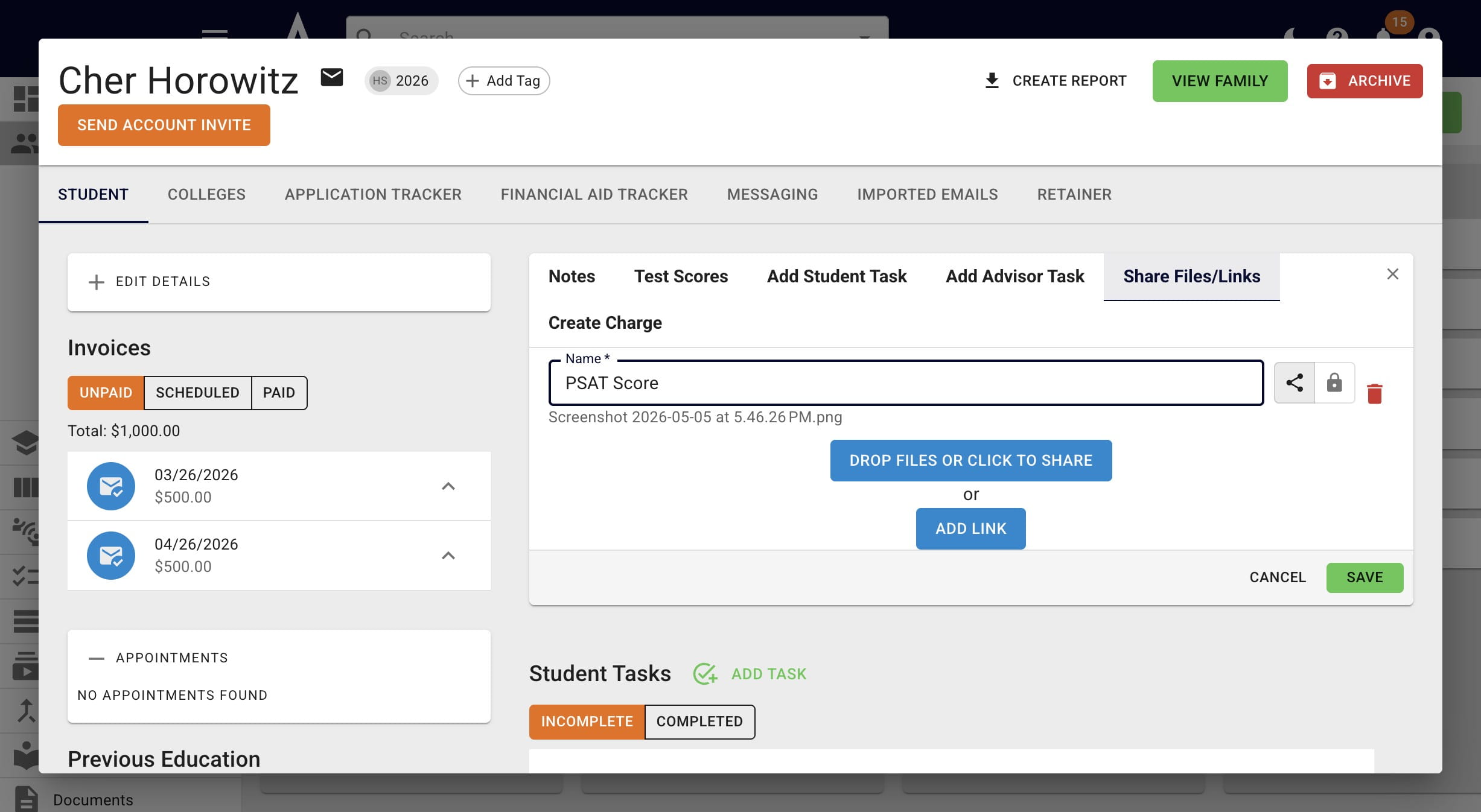
Task: Open the Create Charge tab
Action: click(x=605, y=323)
